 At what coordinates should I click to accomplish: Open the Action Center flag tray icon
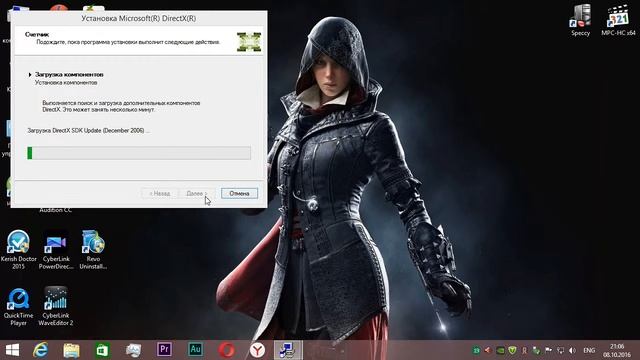(549, 350)
